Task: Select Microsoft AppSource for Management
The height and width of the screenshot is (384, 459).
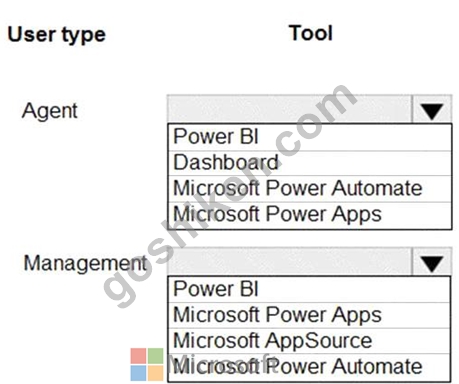Action: coord(309,341)
